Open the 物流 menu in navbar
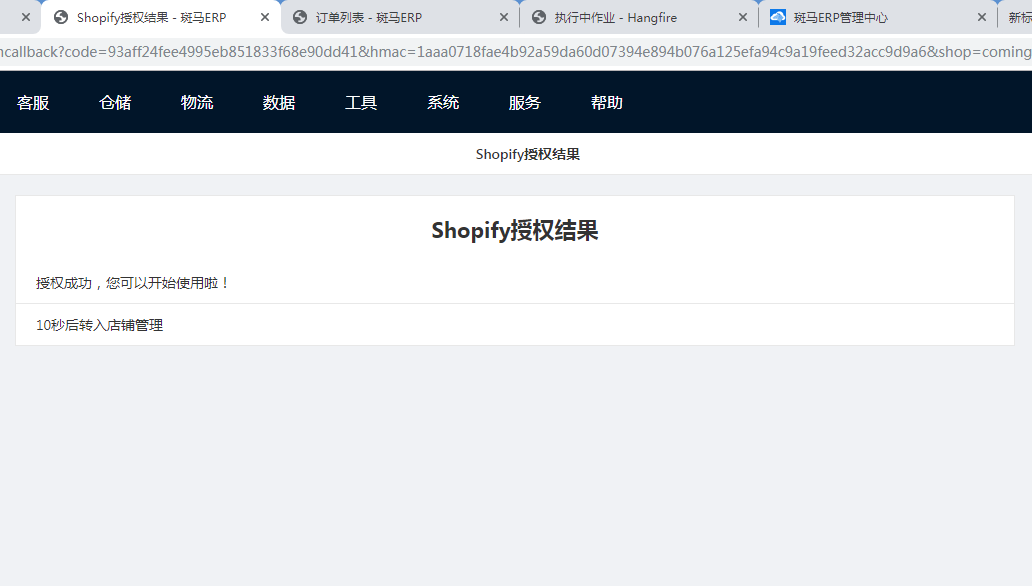Screen dimensions: 1032x586 point(197,102)
